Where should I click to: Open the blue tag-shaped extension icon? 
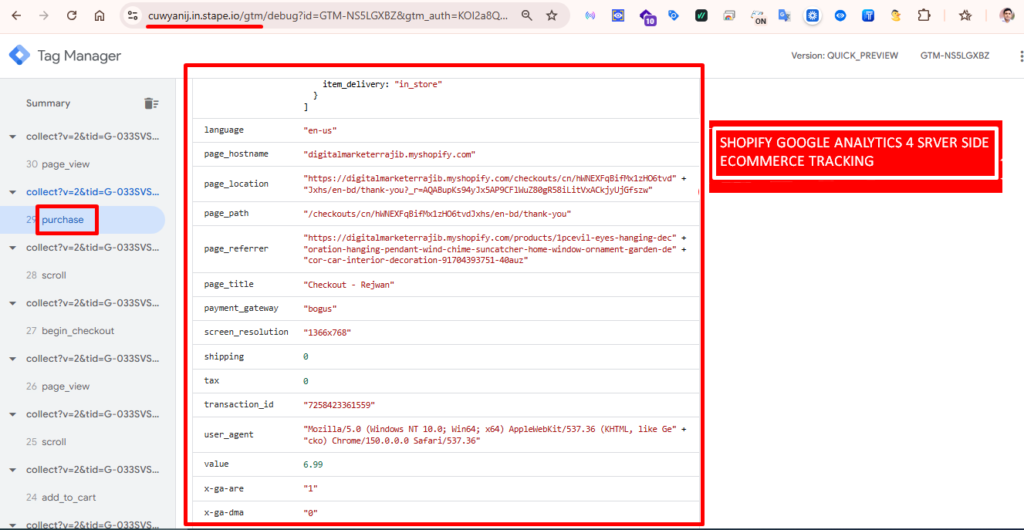(x=673, y=16)
